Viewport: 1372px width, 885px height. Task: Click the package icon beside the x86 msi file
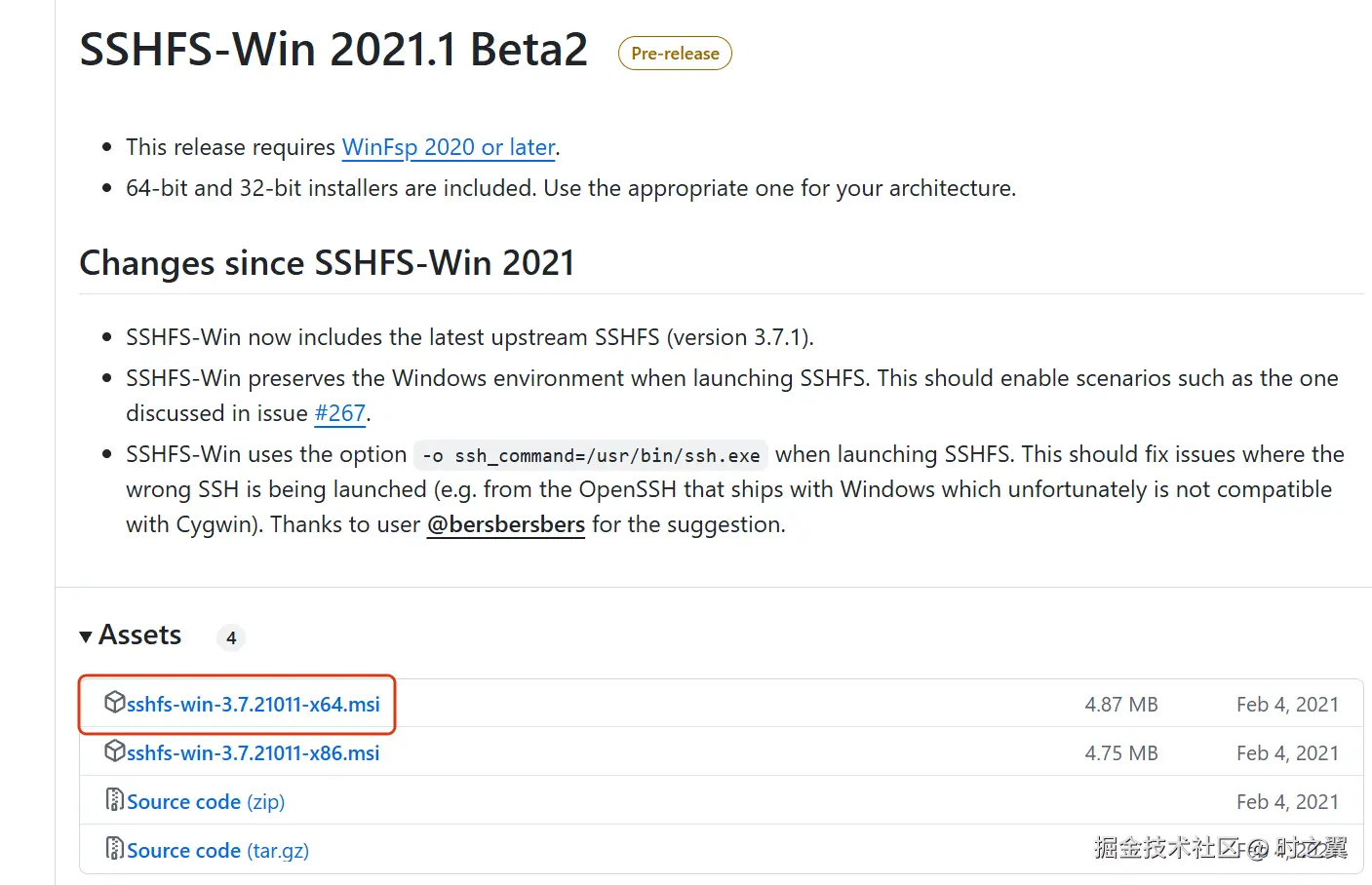point(114,750)
